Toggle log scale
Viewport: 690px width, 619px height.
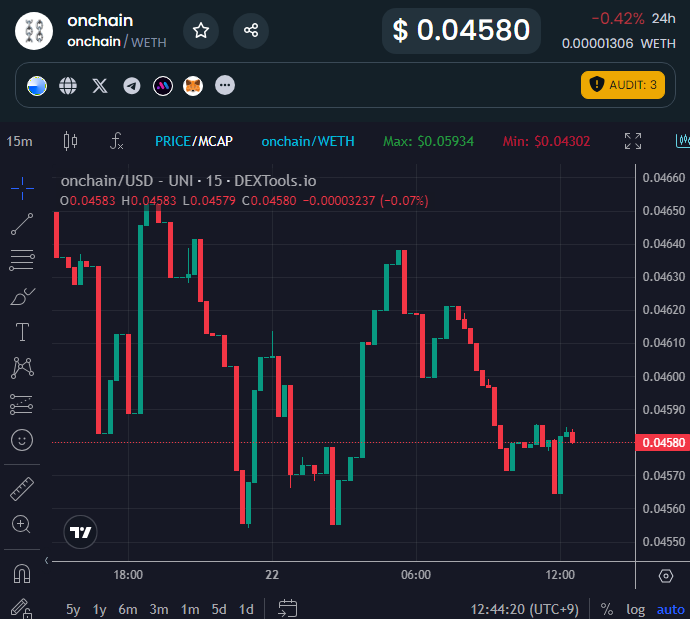[x=635, y=609]
